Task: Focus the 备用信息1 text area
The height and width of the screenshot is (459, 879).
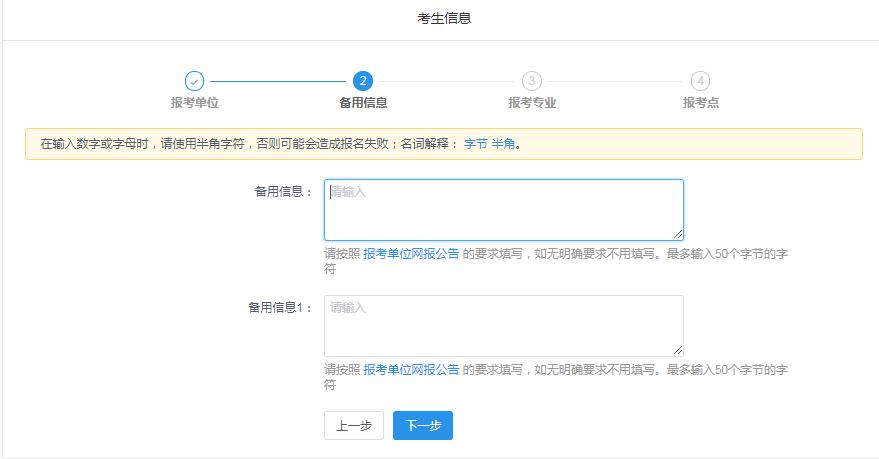Action: 503,326
